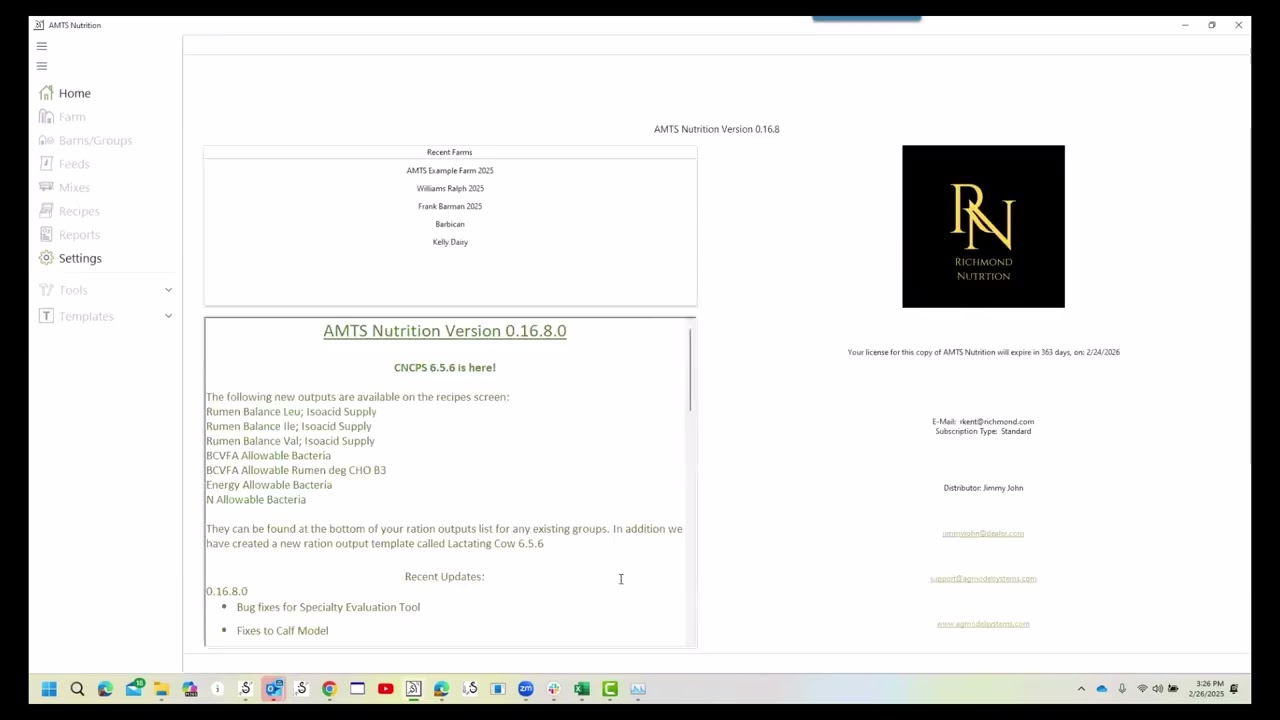Click the 'Energy Allowable Bacteria' line
Viewport: 1280px width, 720px height.
point(269,485)
